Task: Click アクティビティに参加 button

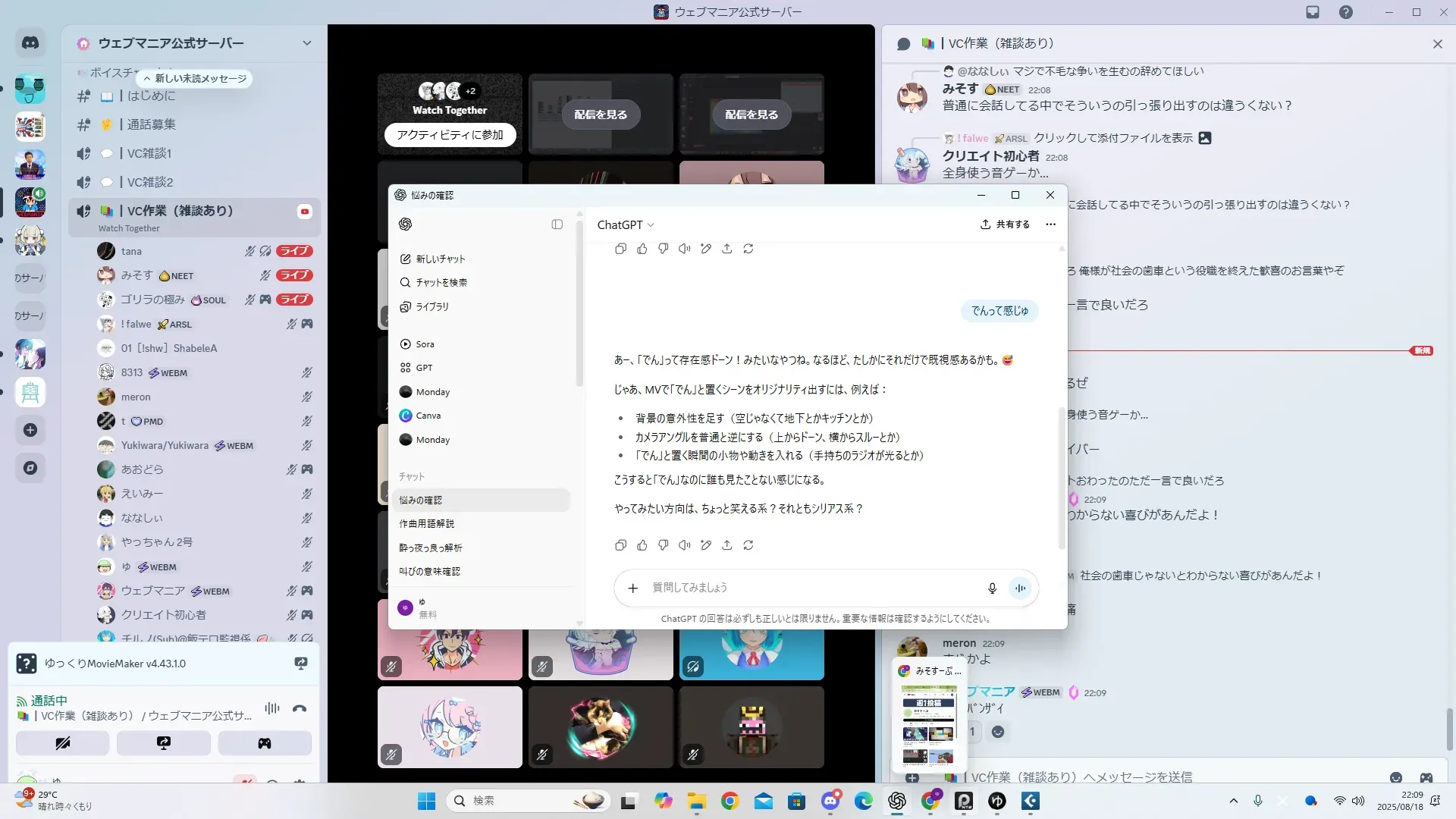Action: pyautogui.click(x=450, y=134)
